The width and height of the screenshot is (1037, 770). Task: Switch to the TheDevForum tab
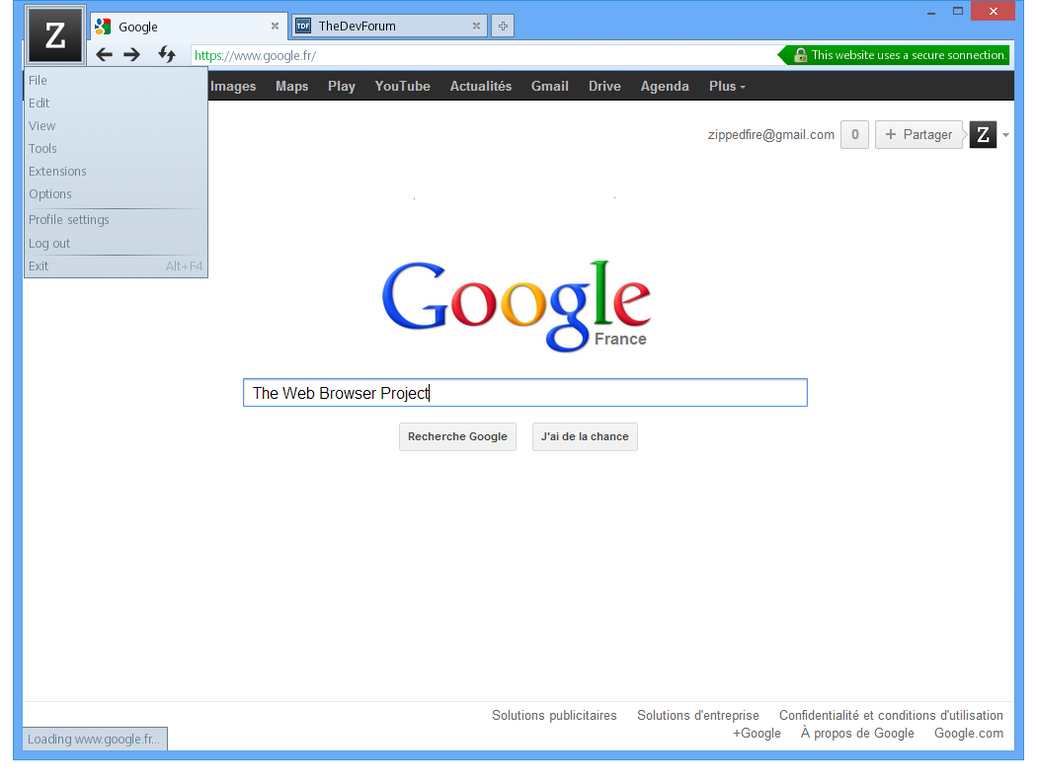(389, 26)
